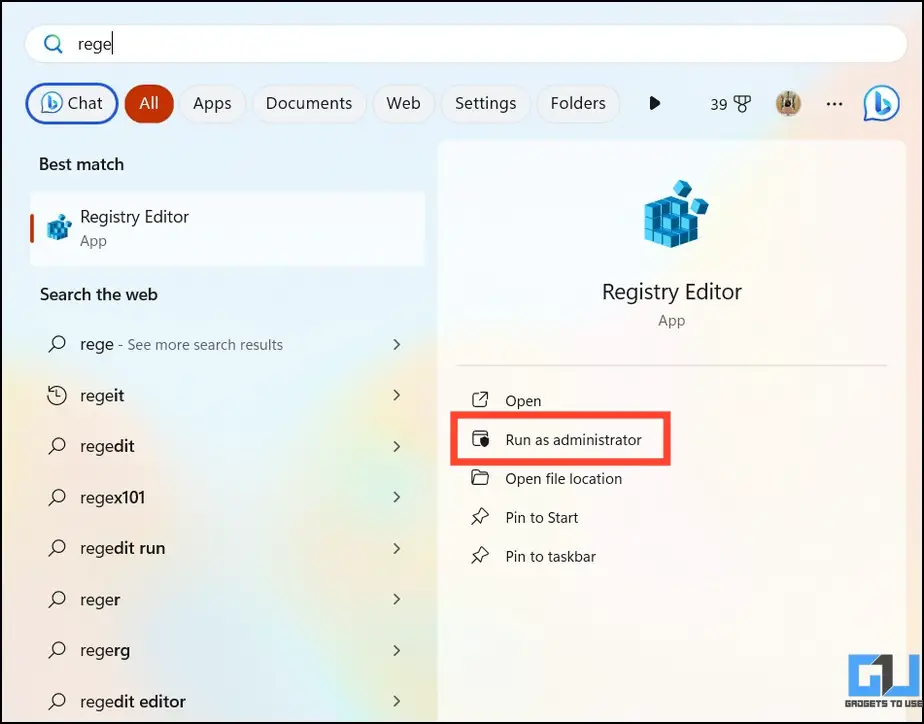Switch to the Apps filter tab

coord(212,104)
